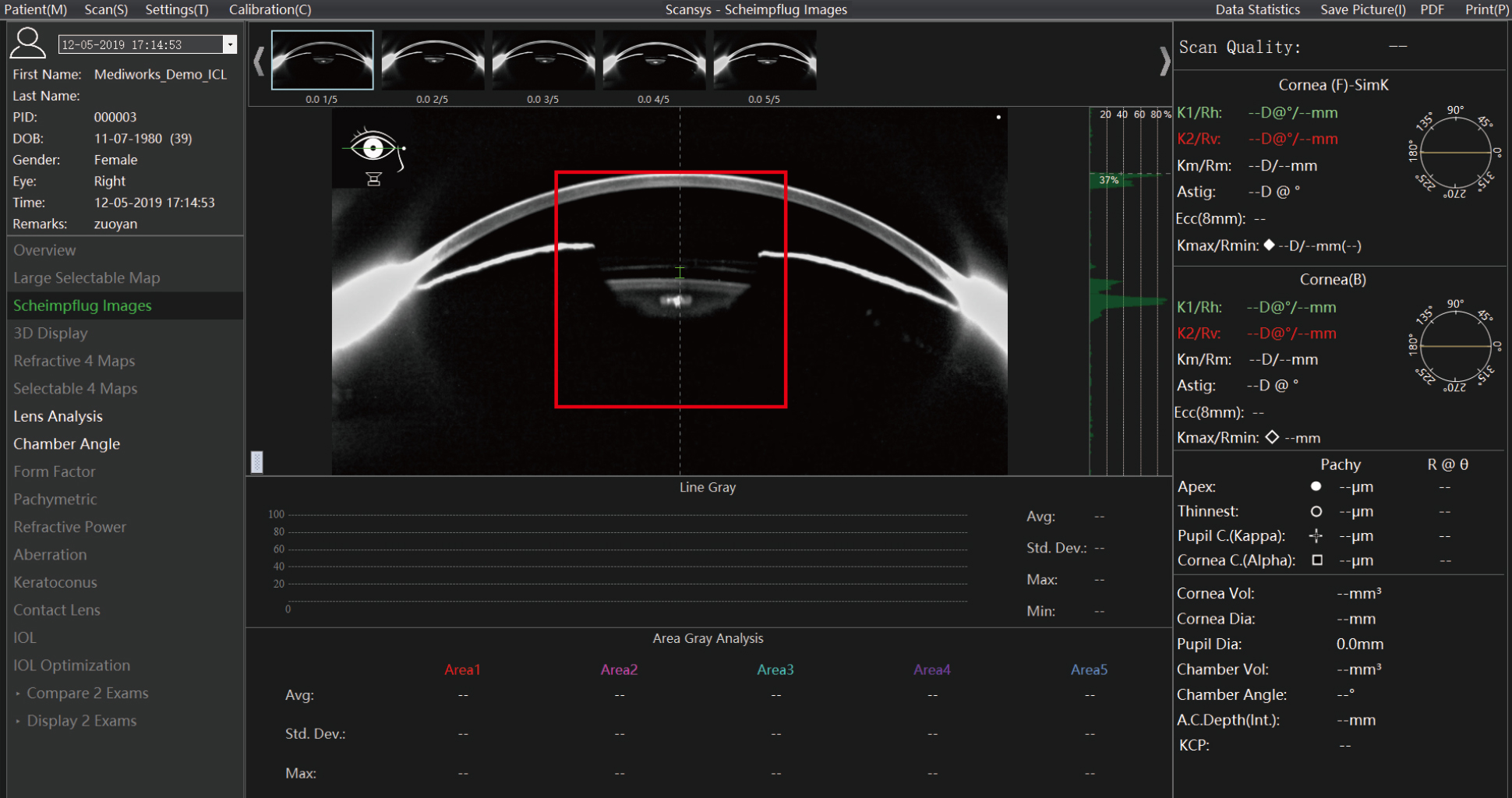Select Scheimpflug thumbnail 0.0 5/5
Viewport: 1512px width, 798px height.
pos(765,60)
